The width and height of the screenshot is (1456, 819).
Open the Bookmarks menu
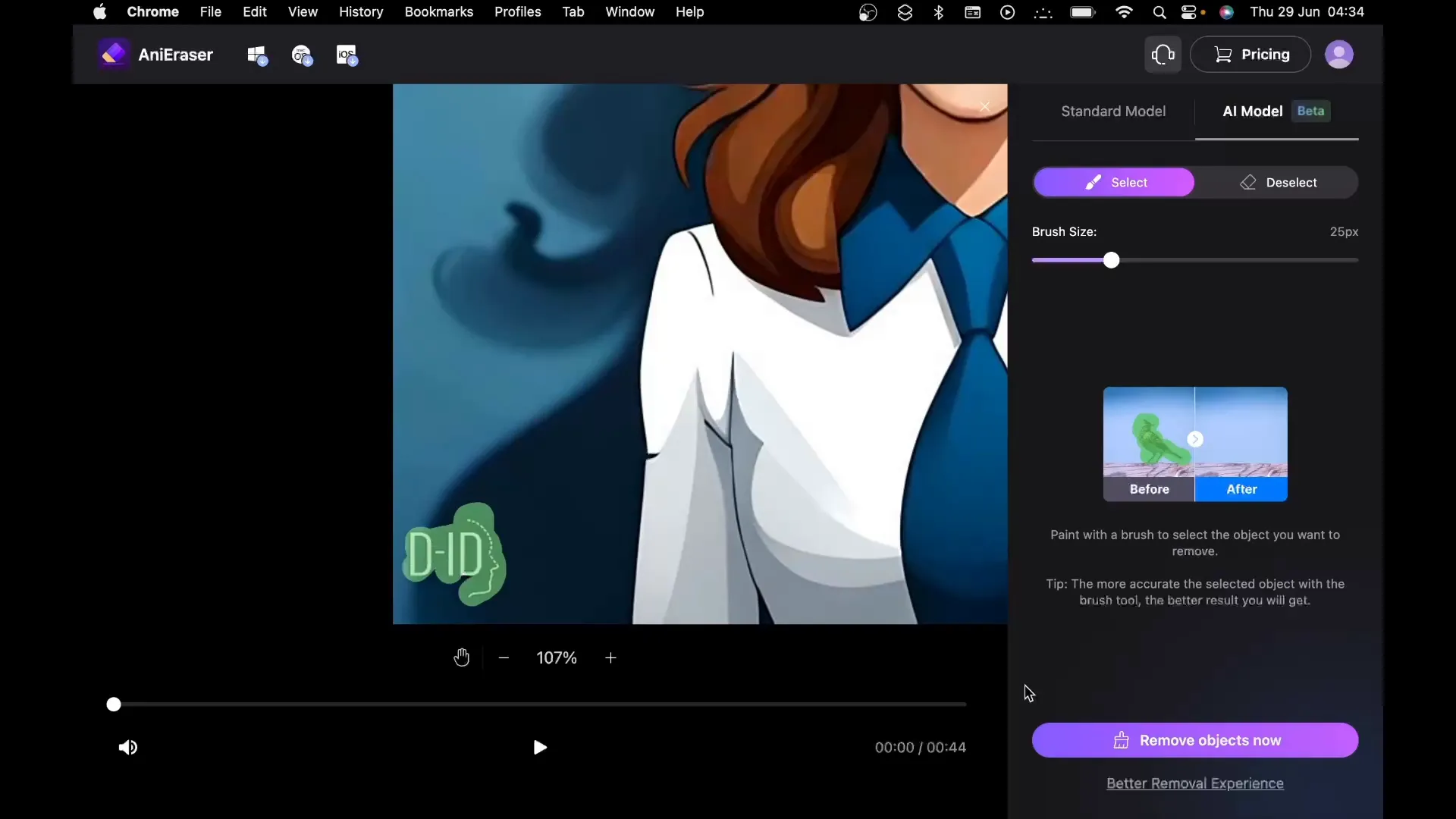tap(439, 11)
